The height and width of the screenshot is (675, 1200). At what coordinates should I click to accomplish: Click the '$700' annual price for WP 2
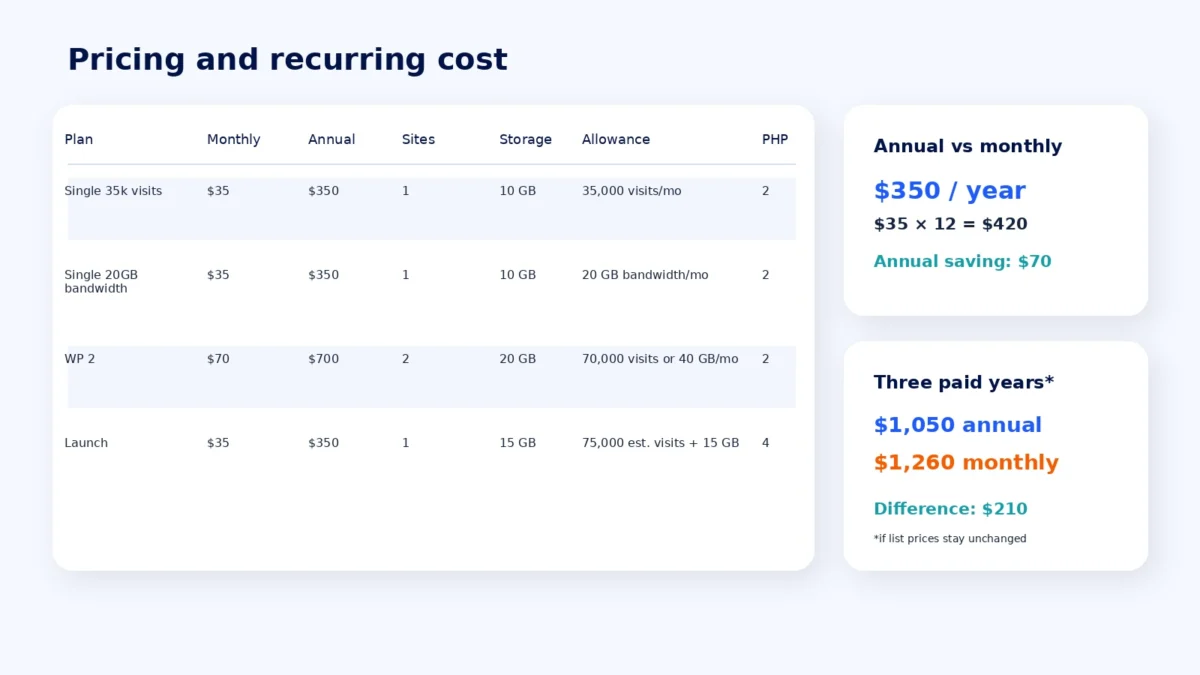[323, 359]
